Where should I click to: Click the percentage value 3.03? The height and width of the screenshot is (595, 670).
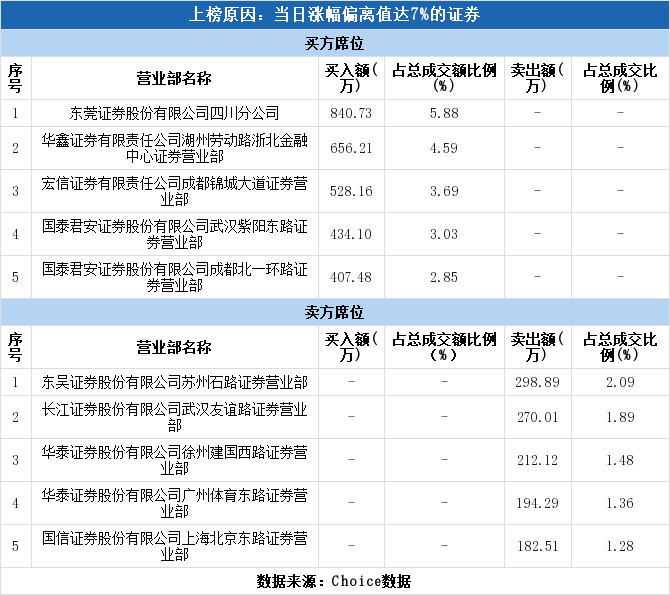click(x=444, y=234)
